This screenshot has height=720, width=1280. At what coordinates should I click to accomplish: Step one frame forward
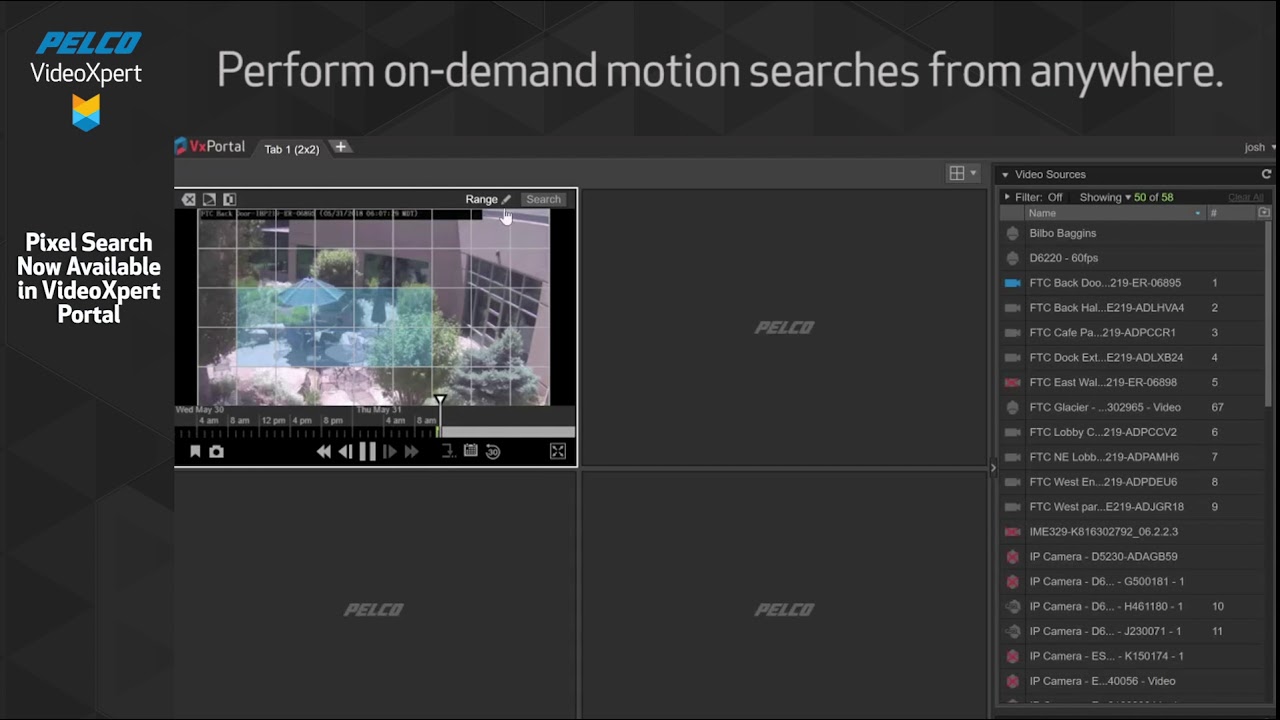click(x=389, y=452)
